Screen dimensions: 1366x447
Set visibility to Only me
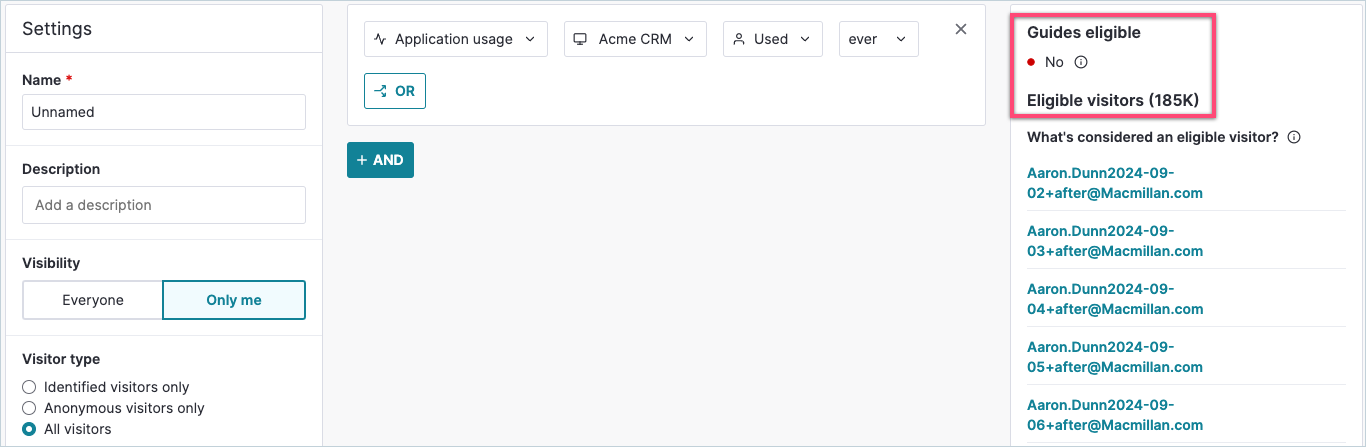[x=234, y=300]
